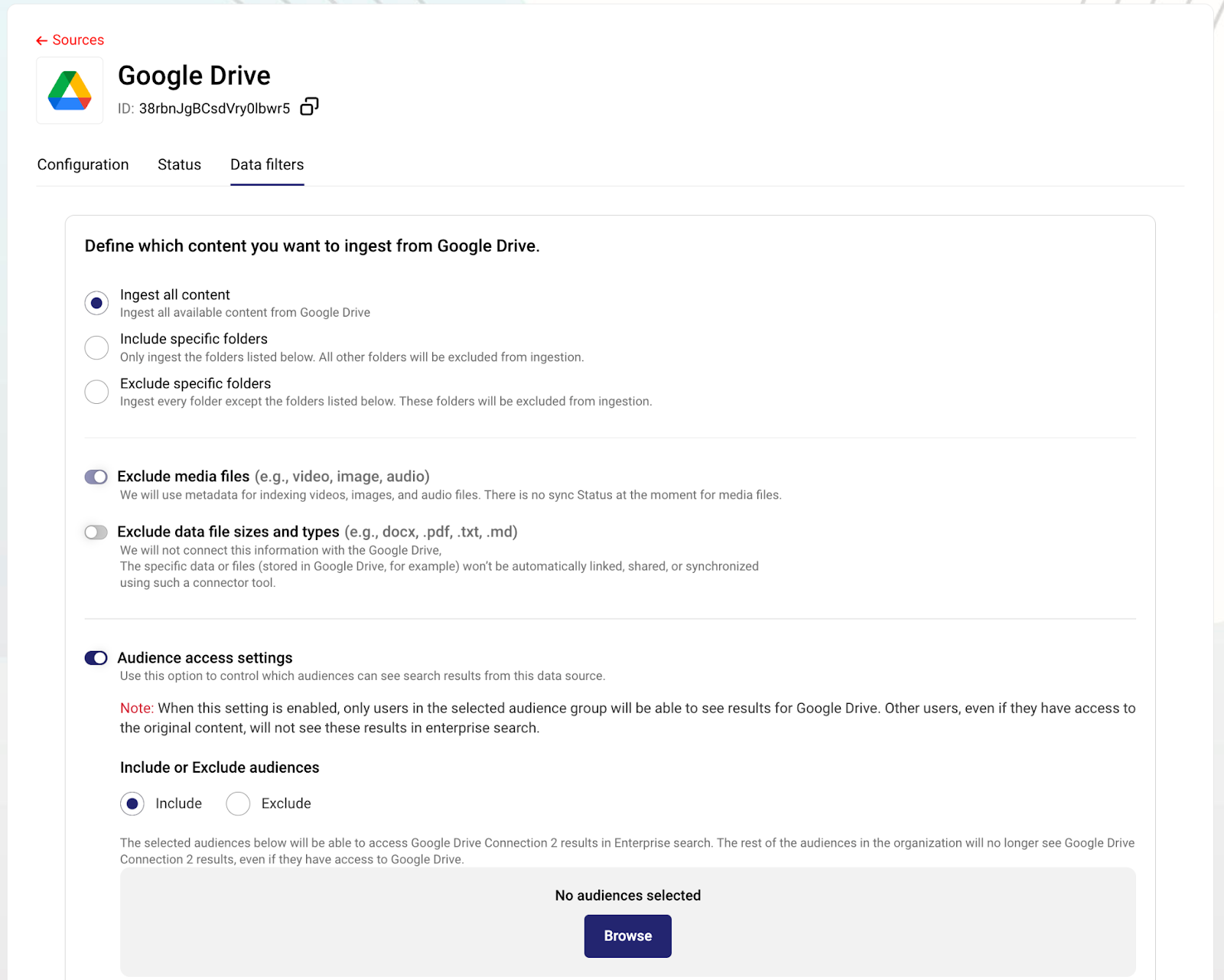
Task: Click the Google Drive logo icon
Action: coord(70,90)
